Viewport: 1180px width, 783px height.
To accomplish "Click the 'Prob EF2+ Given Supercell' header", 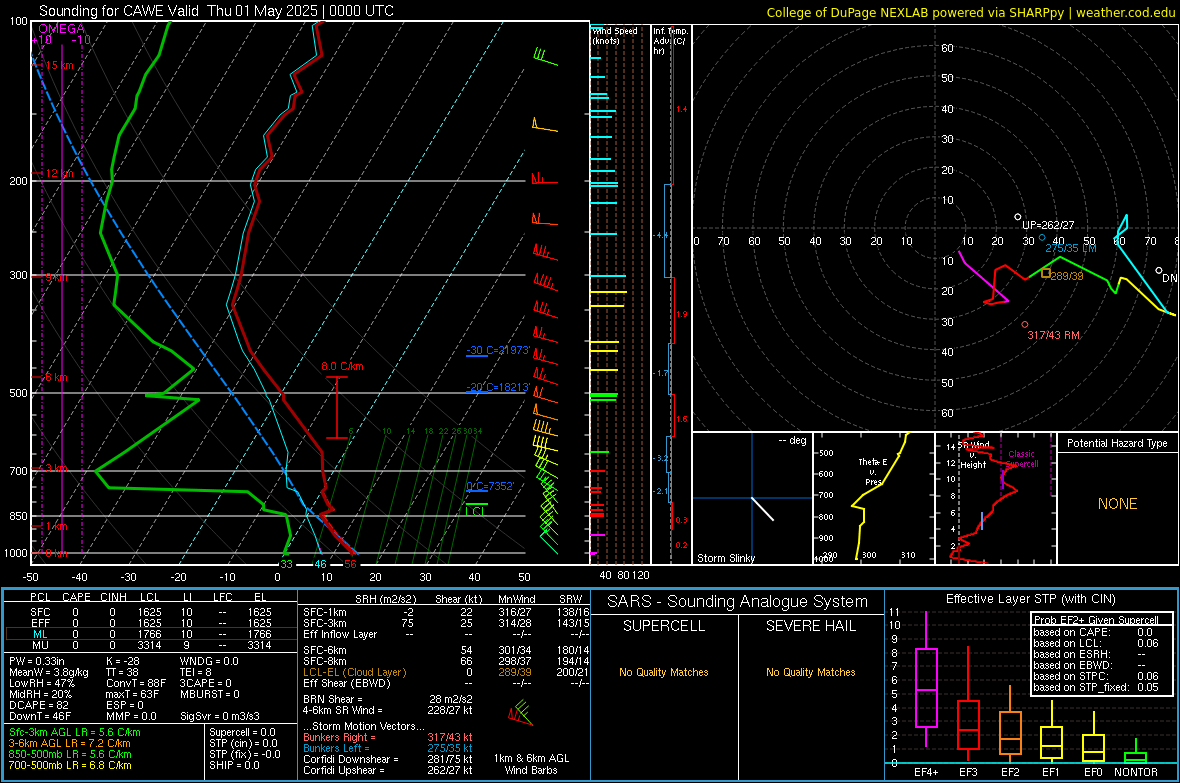I will [x=1096, y=620].
